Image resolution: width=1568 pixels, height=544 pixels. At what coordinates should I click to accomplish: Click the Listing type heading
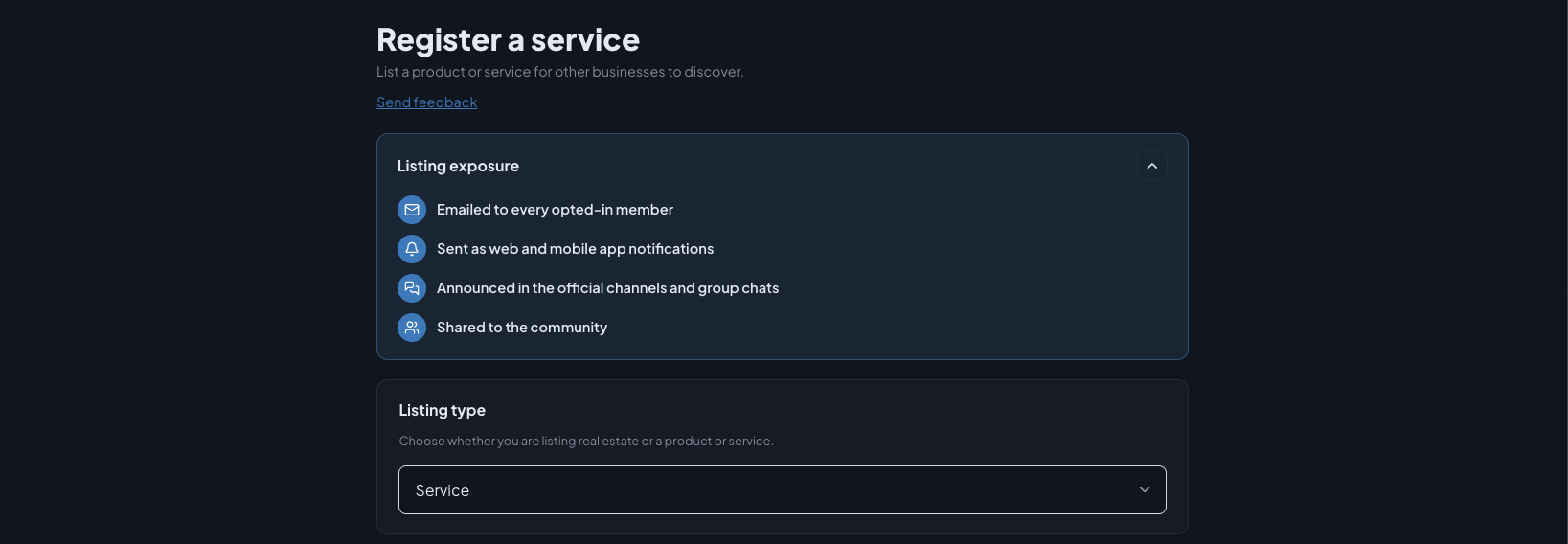coord(442,410)
